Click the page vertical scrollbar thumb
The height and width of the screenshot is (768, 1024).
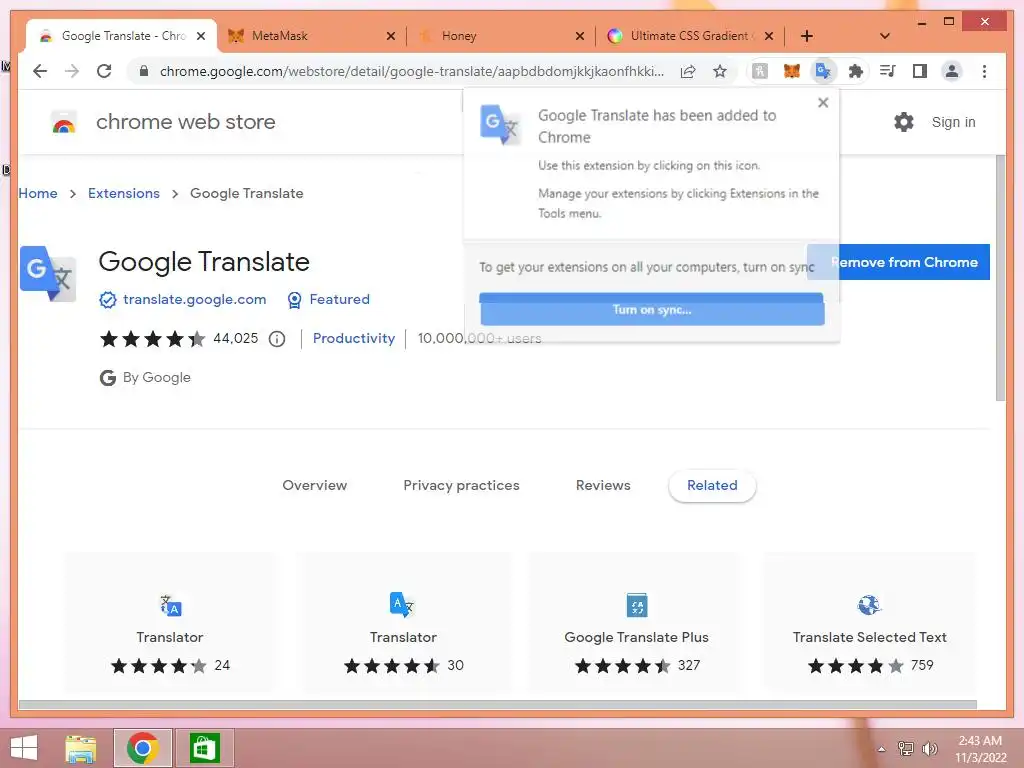pos(1000,278)
